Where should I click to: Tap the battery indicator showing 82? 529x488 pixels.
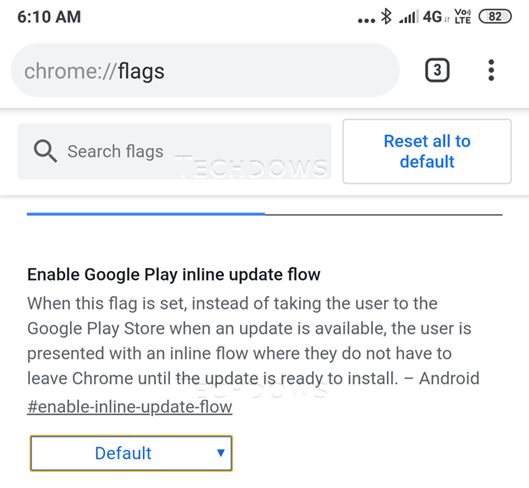(x=495, y=17)
